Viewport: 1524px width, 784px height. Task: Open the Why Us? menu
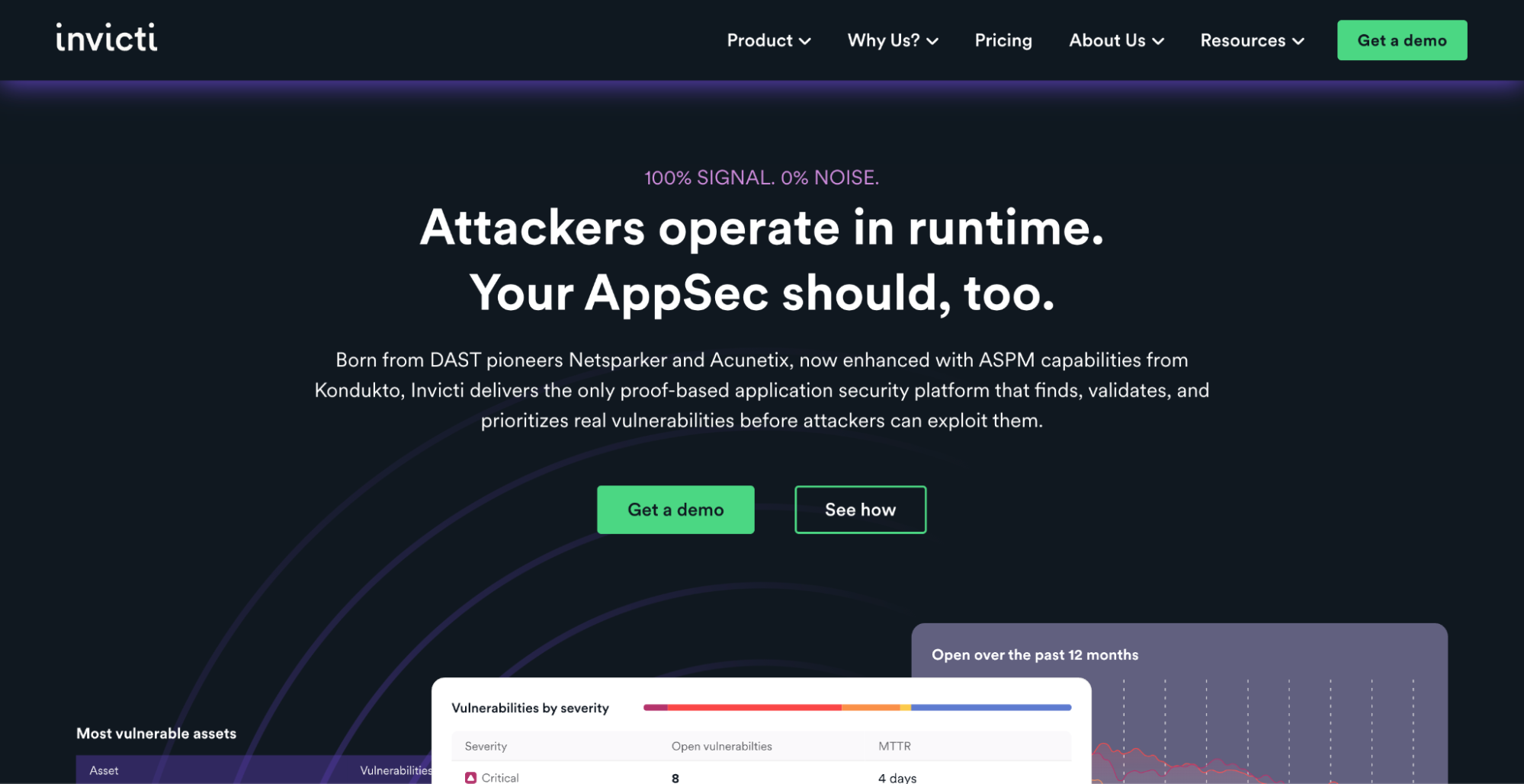click(893, 40)
